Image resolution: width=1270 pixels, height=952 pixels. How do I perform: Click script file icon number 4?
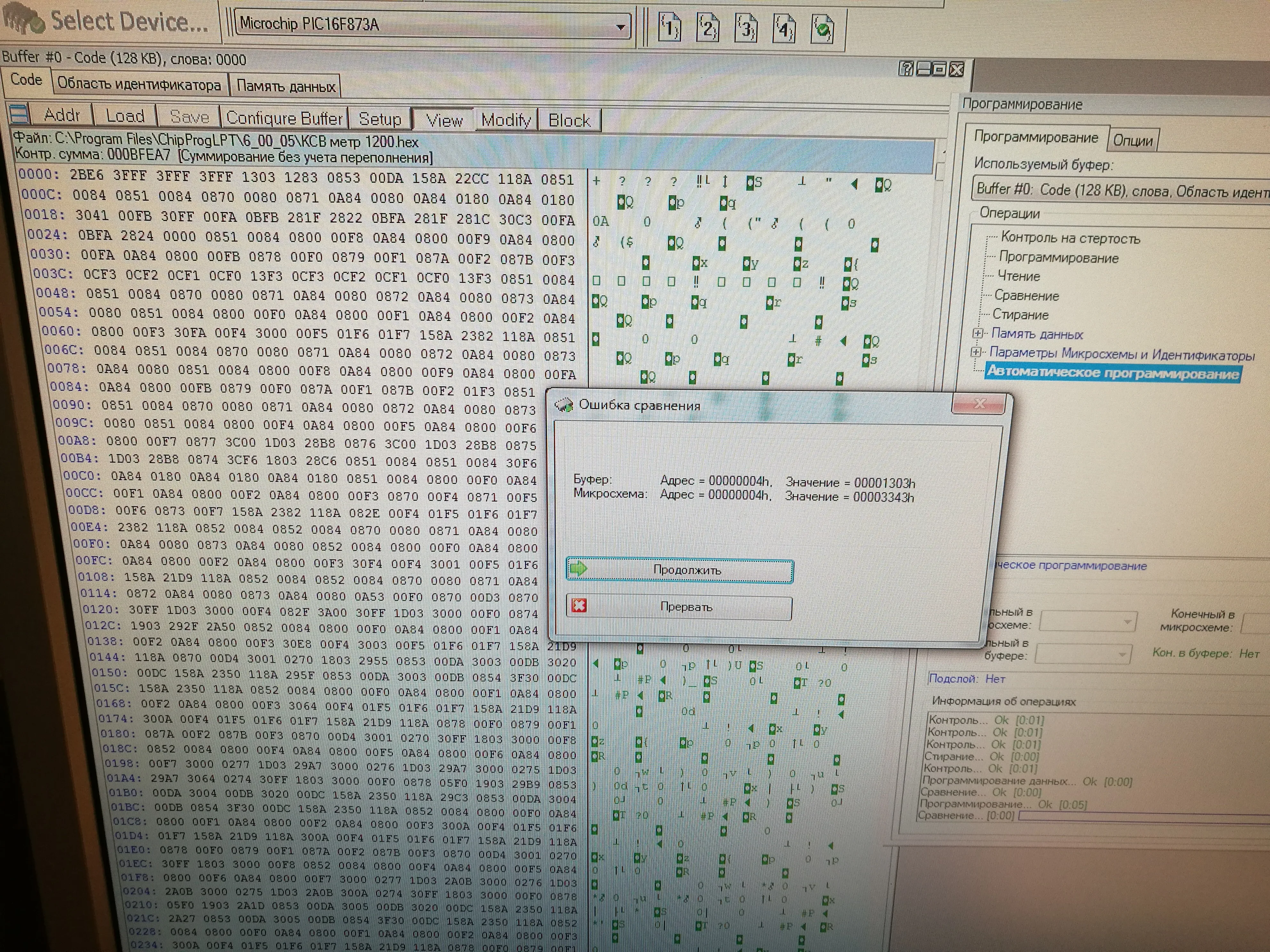pos(784,28)
